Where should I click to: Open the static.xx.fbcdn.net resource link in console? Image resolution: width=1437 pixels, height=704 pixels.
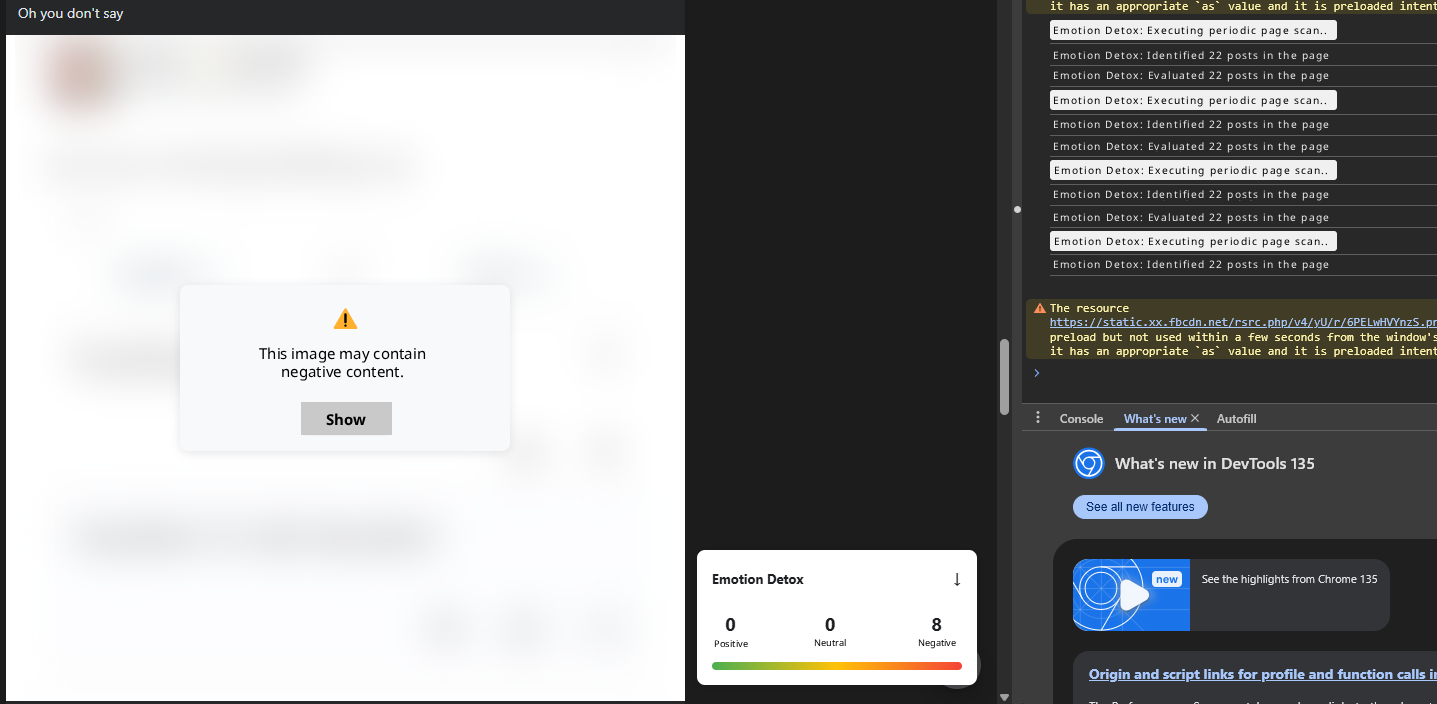(1243, 323)
